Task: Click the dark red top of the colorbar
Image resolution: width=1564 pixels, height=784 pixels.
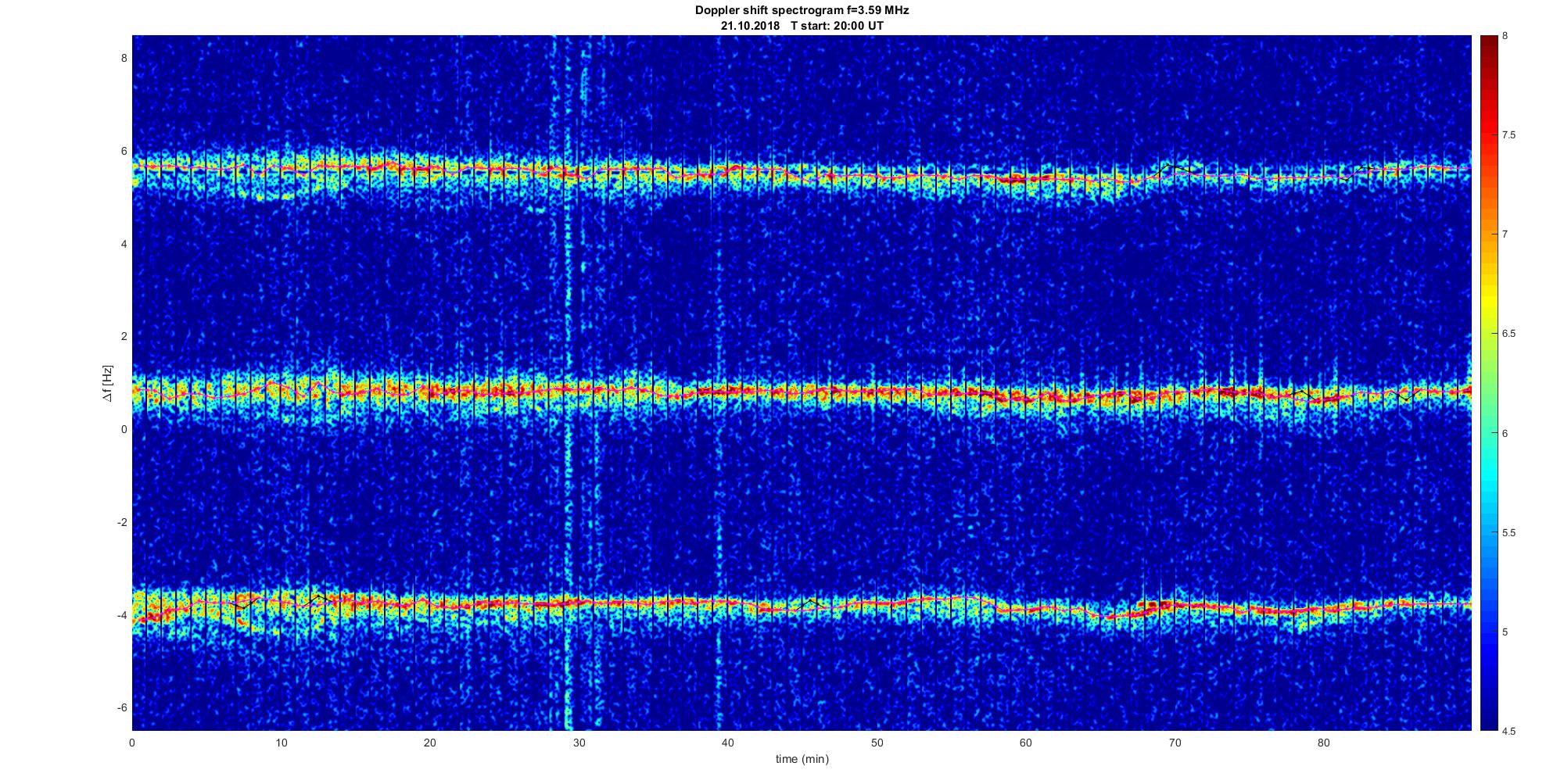Action: (1488, 43)
